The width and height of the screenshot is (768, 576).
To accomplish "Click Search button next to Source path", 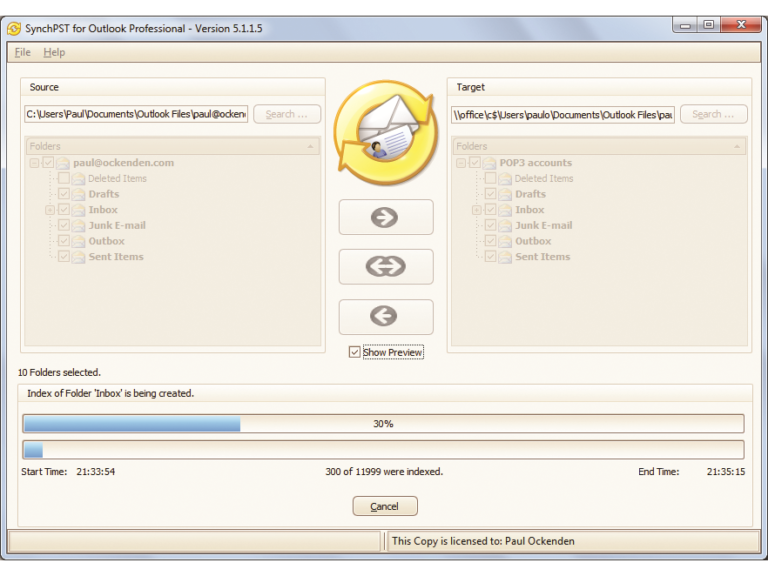I will (287, 114).
